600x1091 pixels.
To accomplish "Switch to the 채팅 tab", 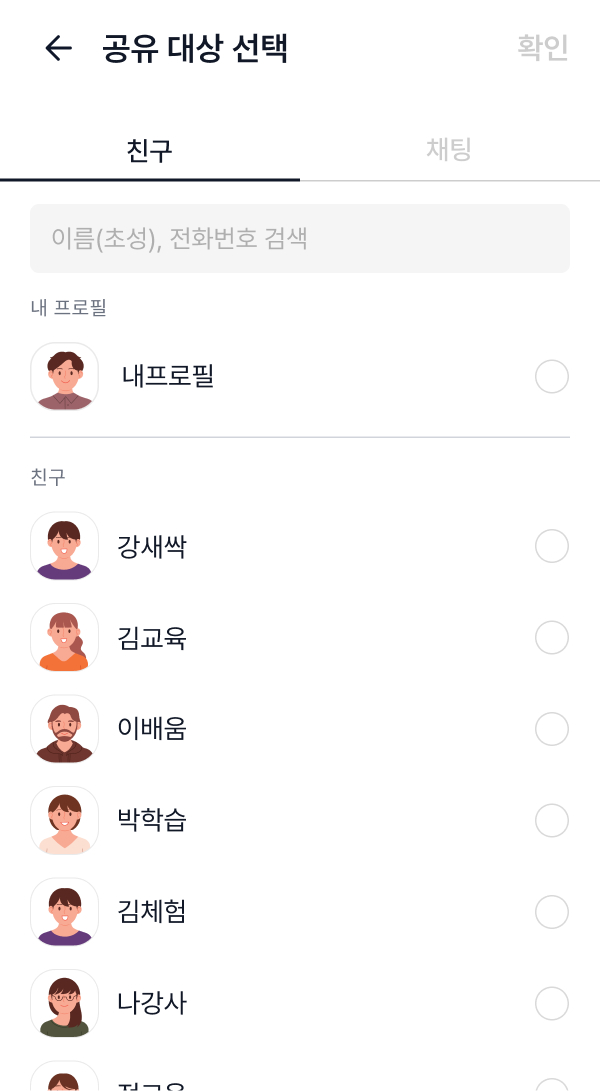I will click(x=448, y=146).
